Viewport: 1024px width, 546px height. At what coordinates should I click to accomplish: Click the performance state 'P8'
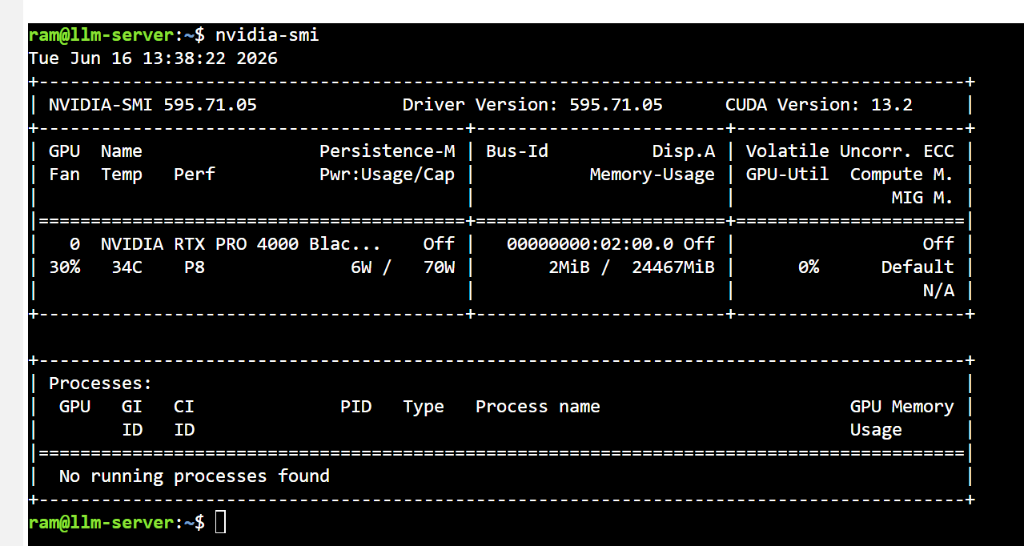tap(194, 267)
